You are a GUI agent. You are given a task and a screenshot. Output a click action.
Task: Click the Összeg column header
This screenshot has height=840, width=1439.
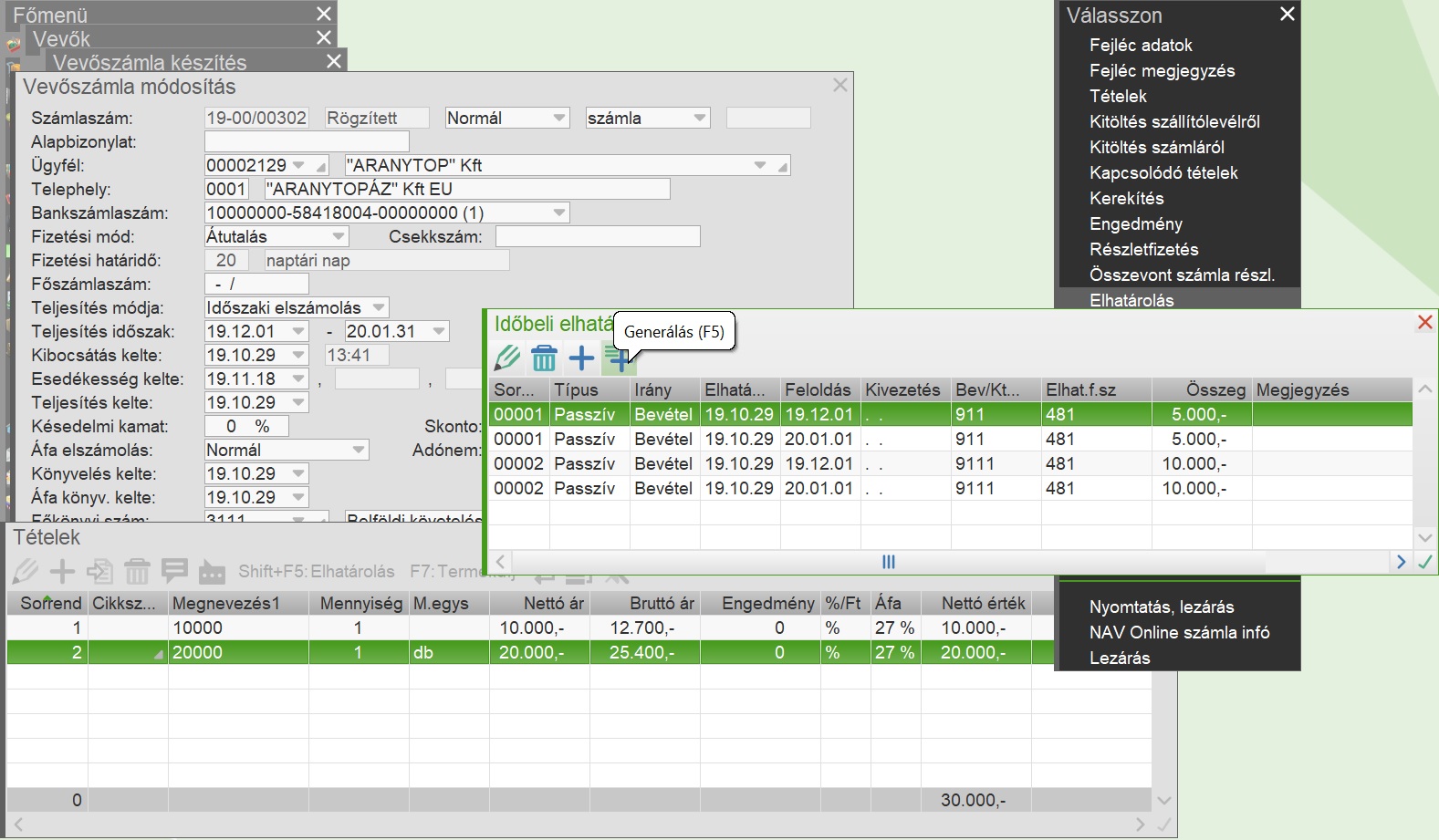[1201, 389]
